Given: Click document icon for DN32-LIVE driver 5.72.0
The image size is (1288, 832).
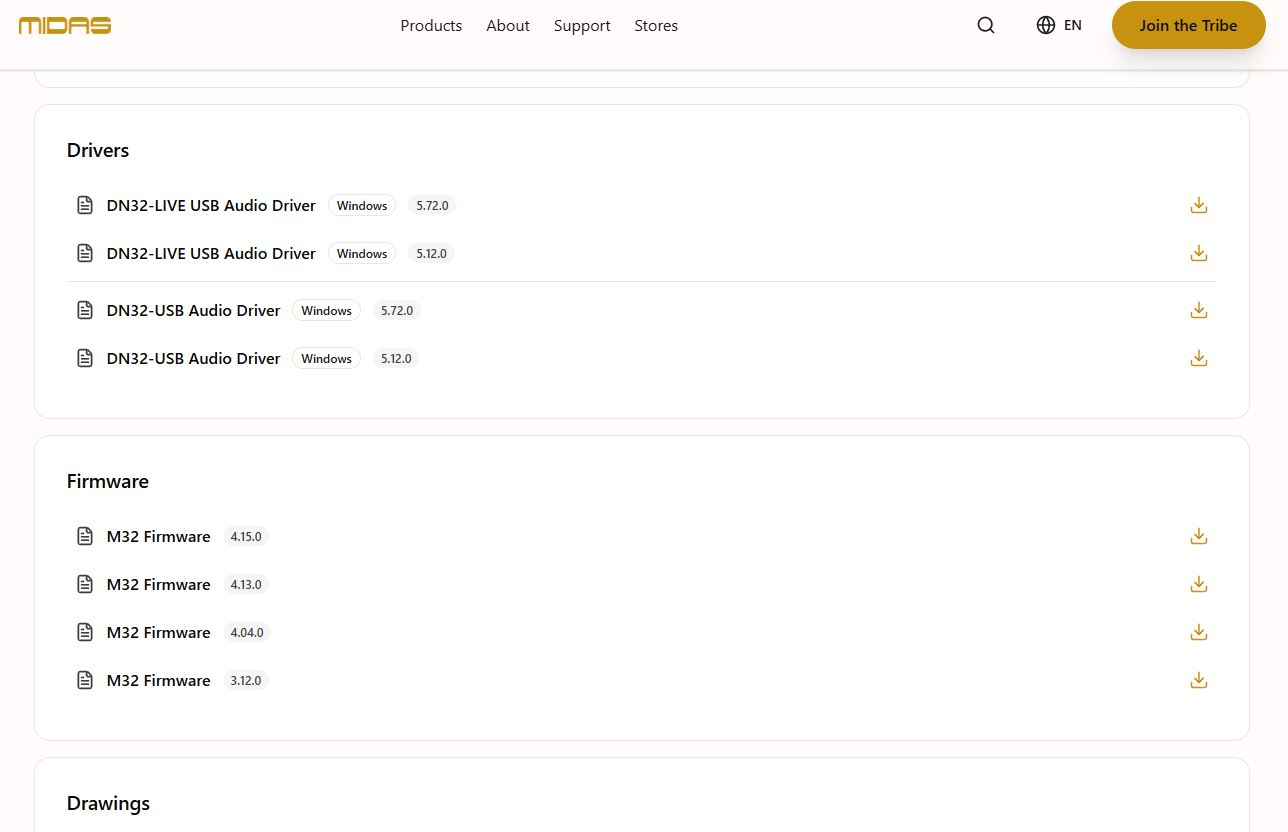Looking at the screenshot, I should [85, 205].
